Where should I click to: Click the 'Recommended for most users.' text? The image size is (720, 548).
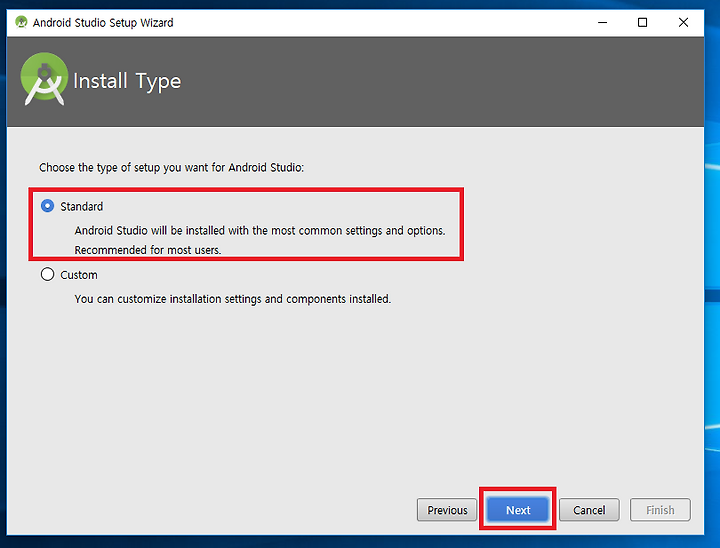pyautogui.click(x=148, y=250)
